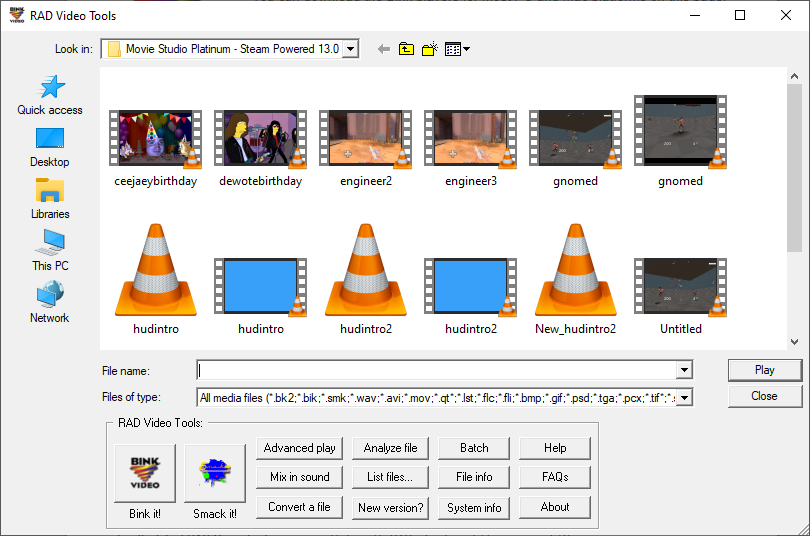Image resolution: width=810 pixels, height=536 pixels.
Task: Open the View menu icon
Action: [x=457, y=49]
